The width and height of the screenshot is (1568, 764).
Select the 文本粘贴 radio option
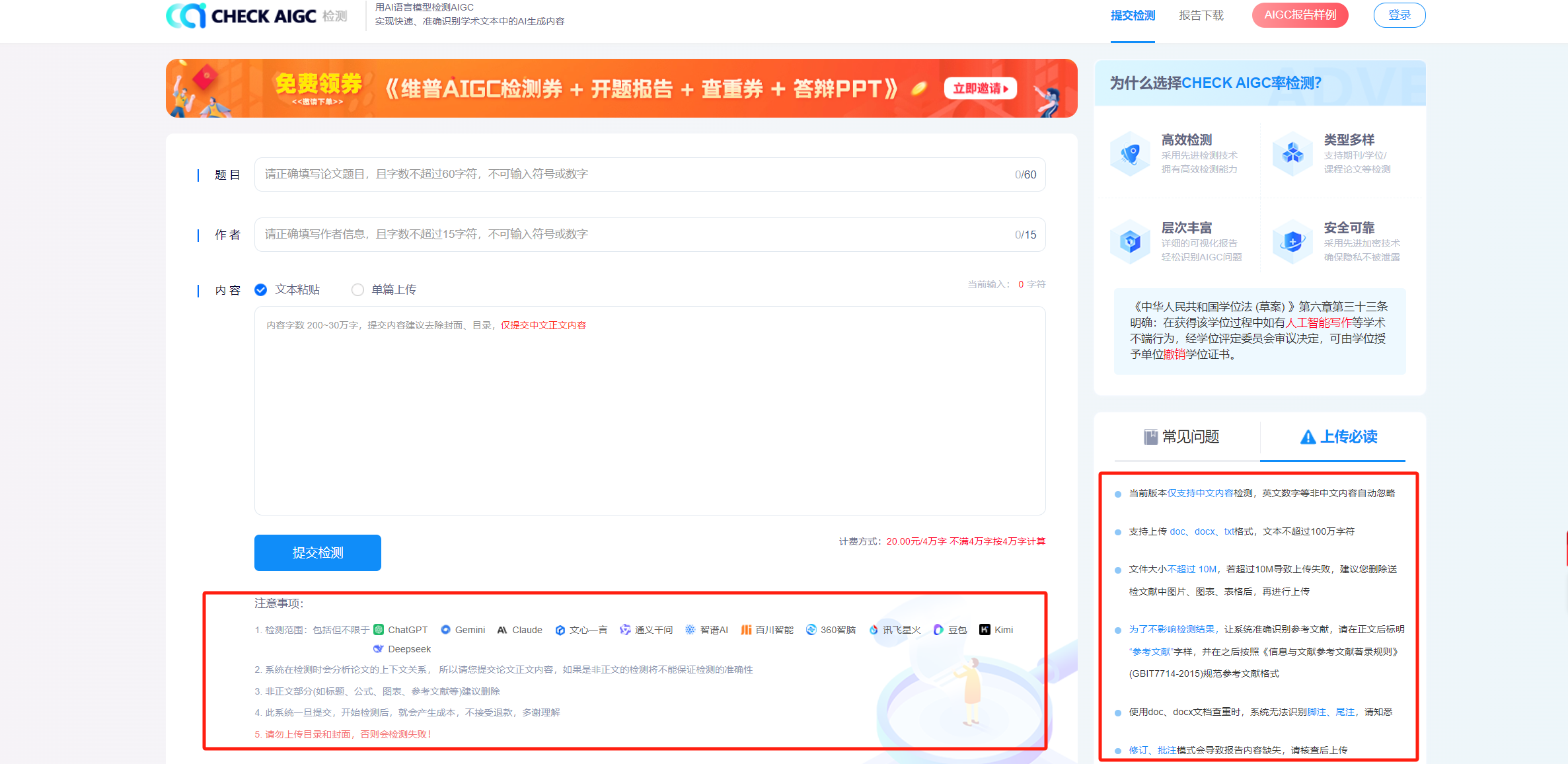point(261,290)
